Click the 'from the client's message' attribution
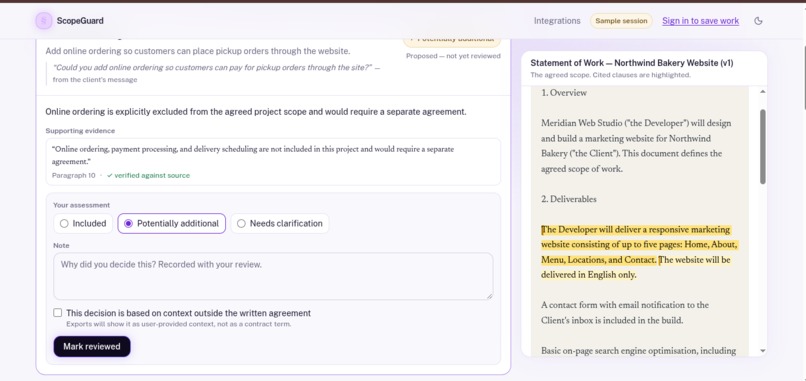806x381 pixels. [95, 80]
